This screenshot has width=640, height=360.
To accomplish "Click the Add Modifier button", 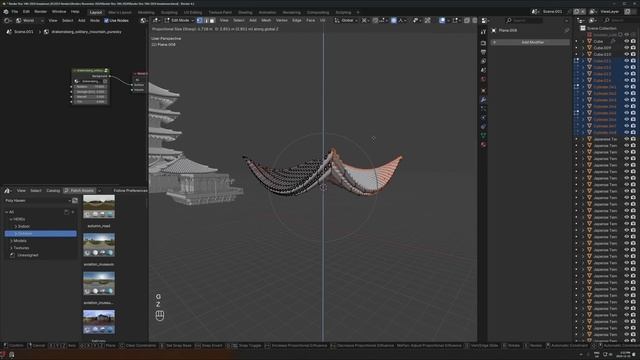I will point(530,42).
